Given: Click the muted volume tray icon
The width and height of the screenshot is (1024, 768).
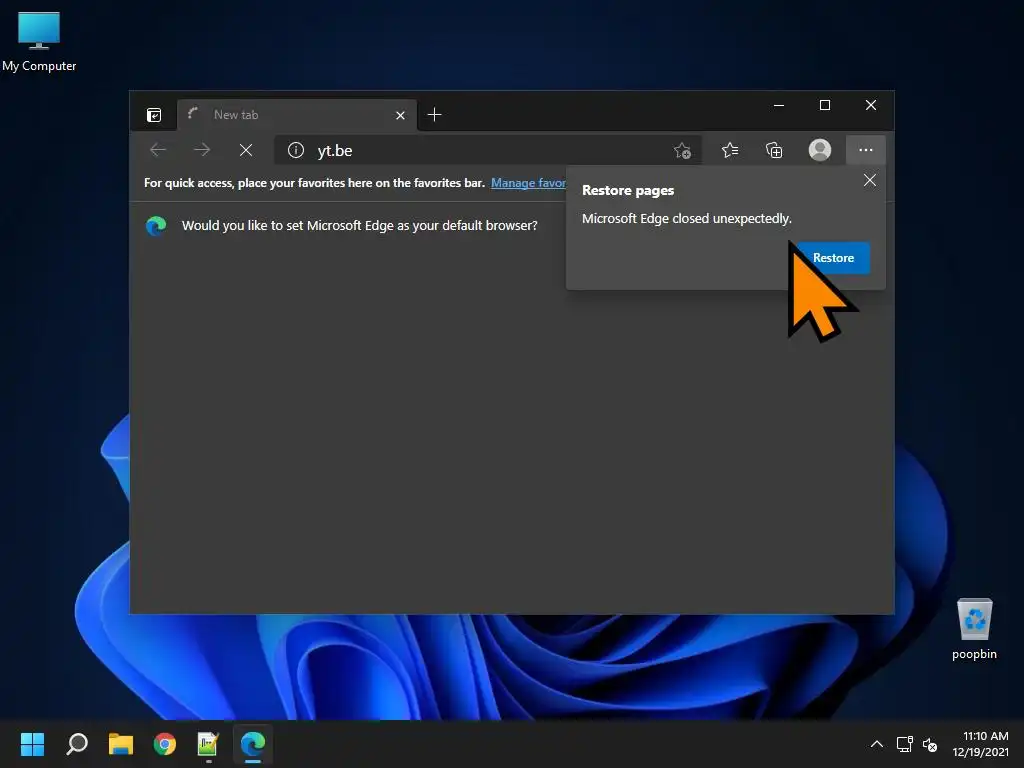Looking at the screenshot, I should 930,744.
